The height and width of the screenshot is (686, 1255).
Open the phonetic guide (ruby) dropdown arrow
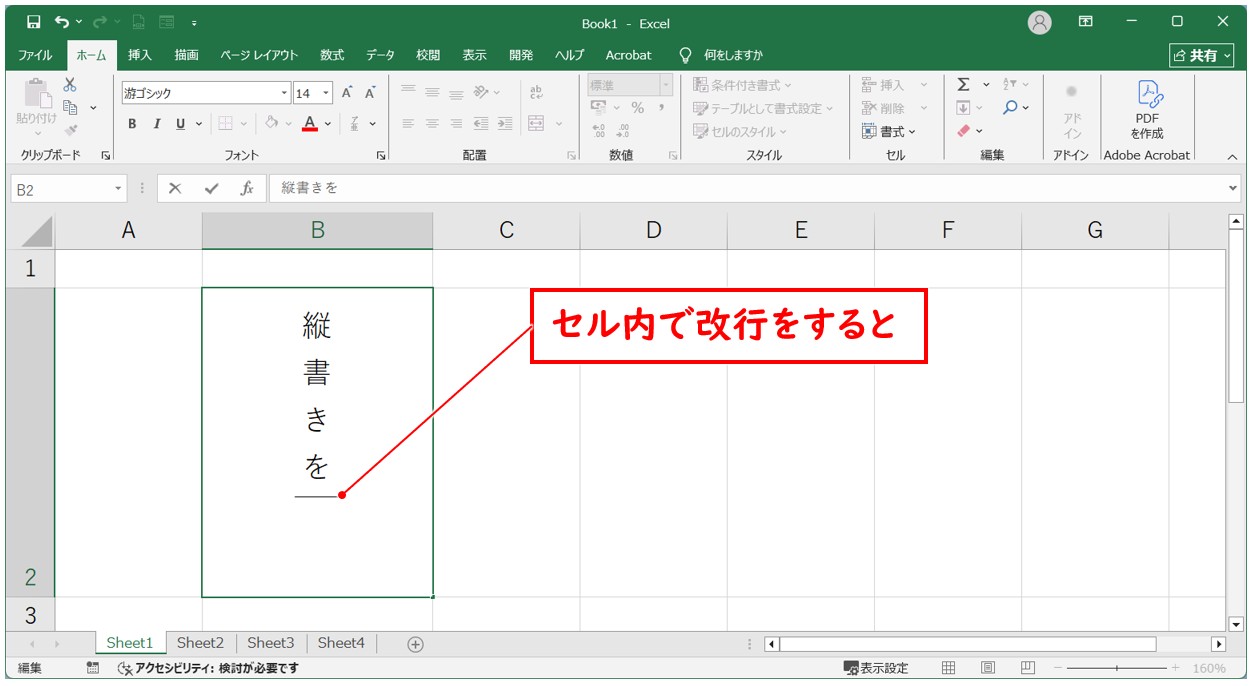click(373, 124)
